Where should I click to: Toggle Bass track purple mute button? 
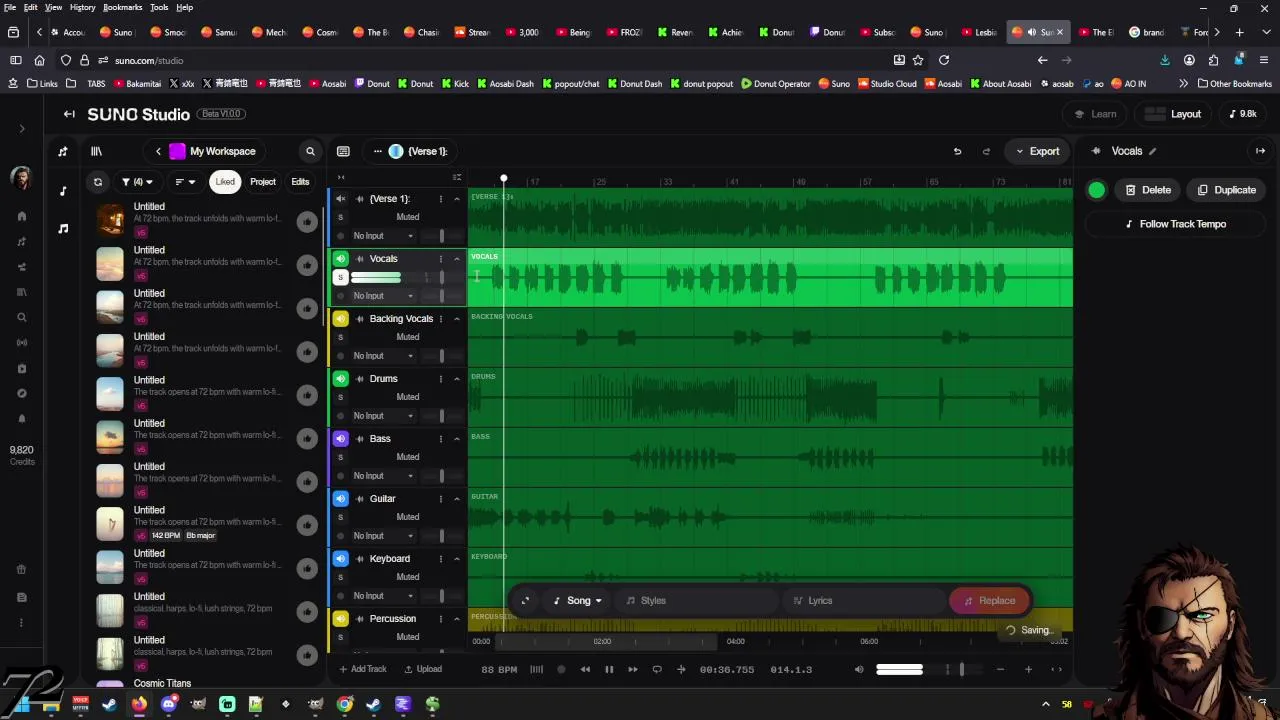tap(340, 439)
